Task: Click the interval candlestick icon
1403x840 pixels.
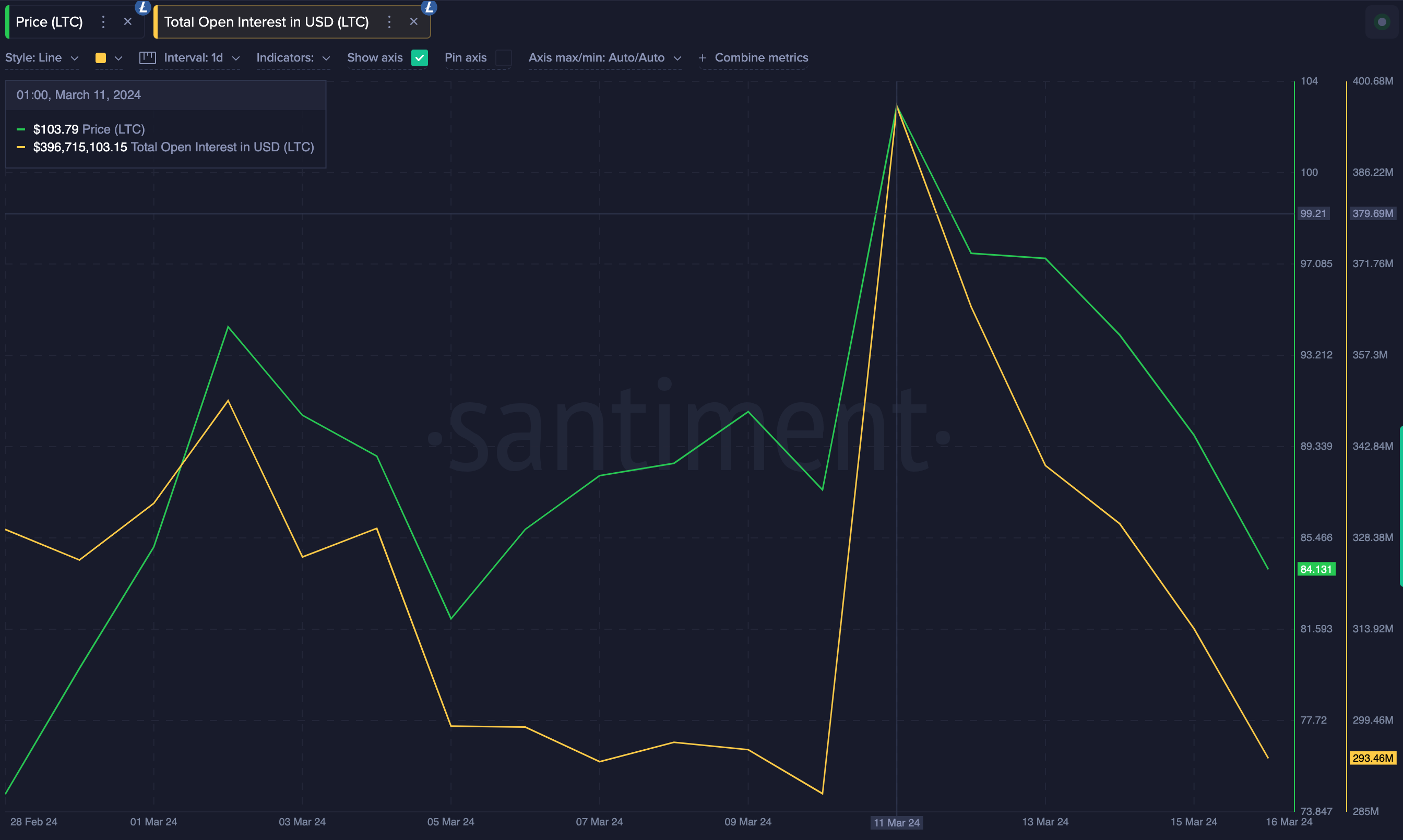Action: click(148, 58)
